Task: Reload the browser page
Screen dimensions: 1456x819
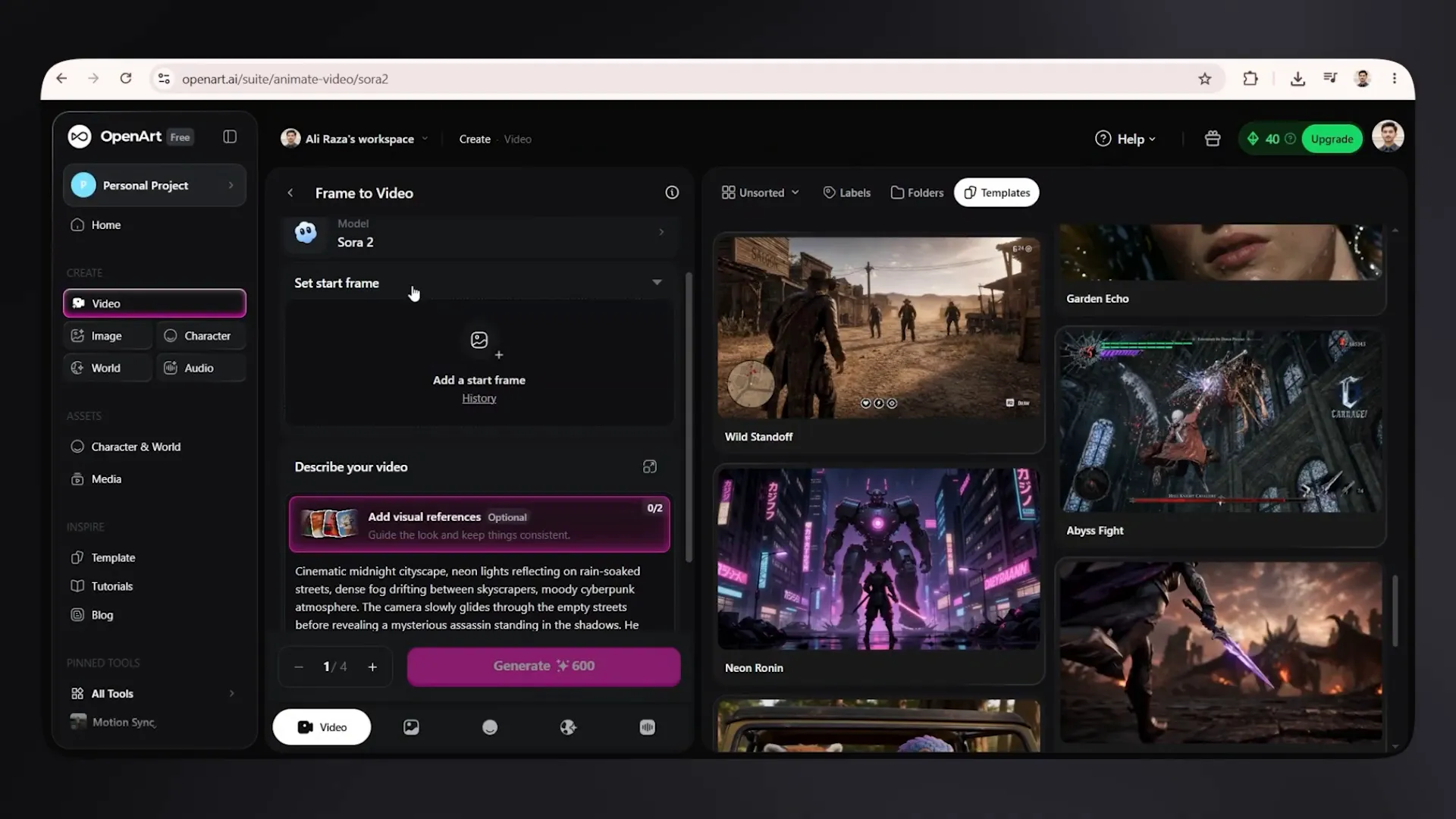Action: pos(126,78)
